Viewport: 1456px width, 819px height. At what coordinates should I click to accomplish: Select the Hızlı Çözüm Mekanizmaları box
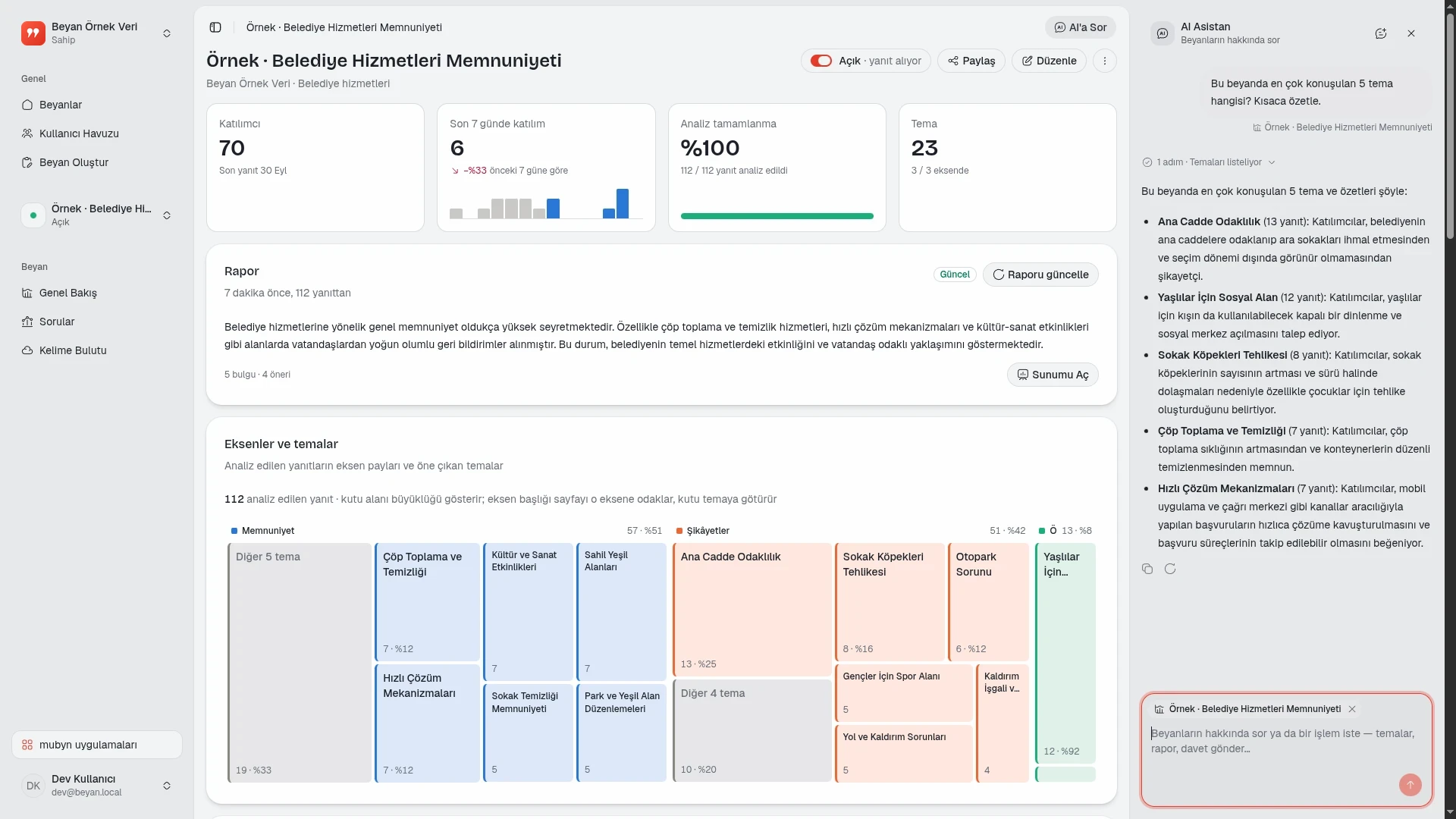(x=428, y=723)
